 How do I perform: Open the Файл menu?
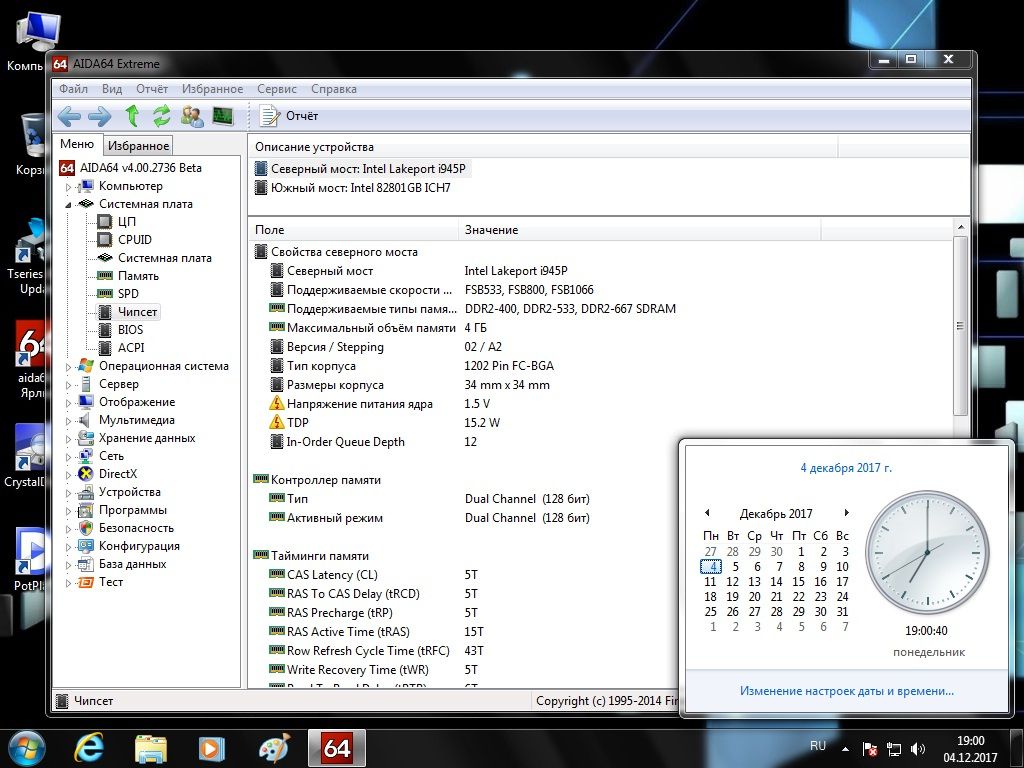(73, 89)
